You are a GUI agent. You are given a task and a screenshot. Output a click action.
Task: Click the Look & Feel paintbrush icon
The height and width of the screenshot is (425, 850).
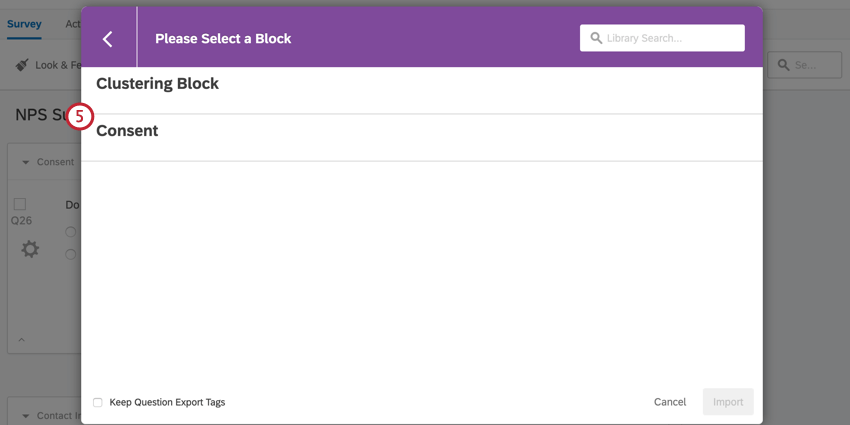tap(22, 65)
